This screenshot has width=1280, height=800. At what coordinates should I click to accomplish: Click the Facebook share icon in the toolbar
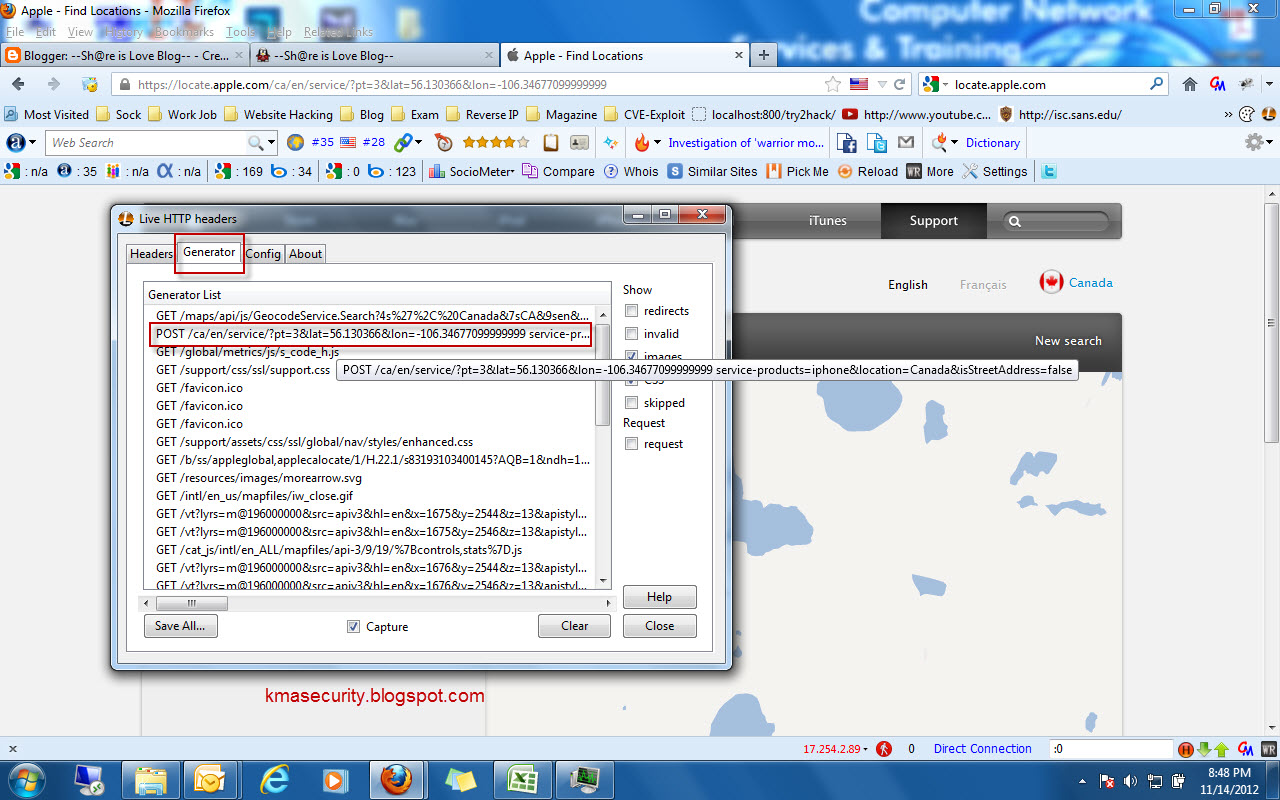(x=846, y=143)
